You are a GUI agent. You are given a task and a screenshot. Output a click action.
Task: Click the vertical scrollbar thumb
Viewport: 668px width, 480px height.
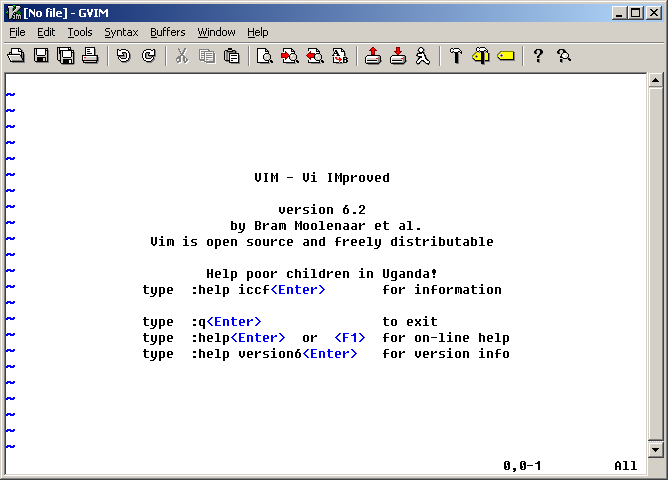click(655, 264)
